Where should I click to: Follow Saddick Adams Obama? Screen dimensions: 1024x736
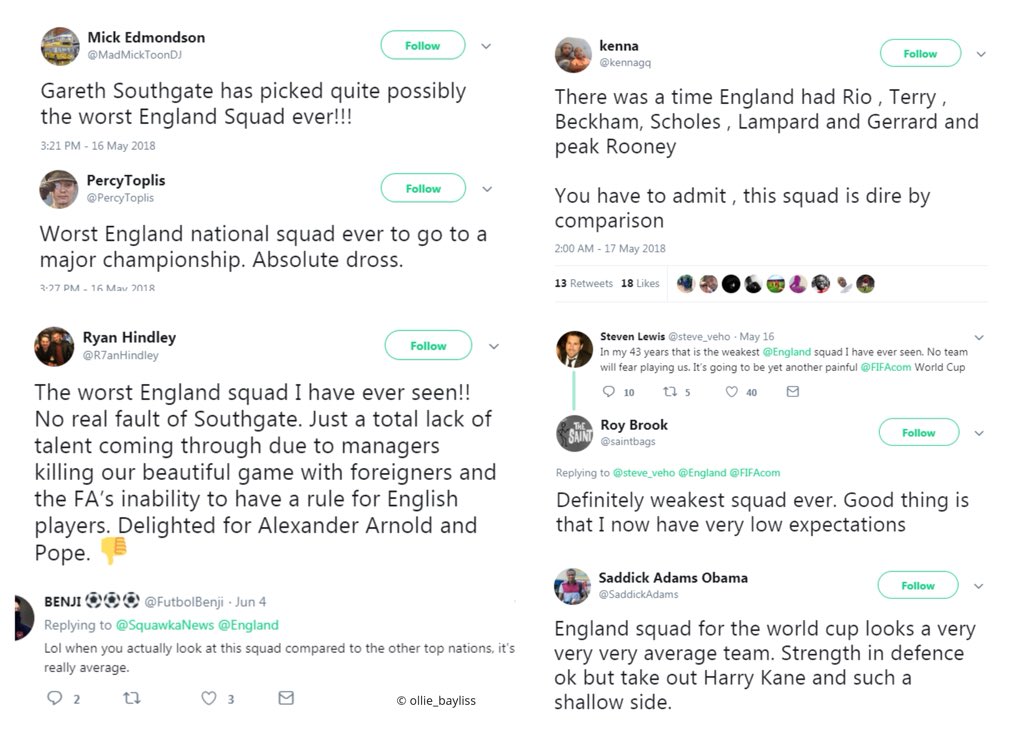[x=918, y=585]
